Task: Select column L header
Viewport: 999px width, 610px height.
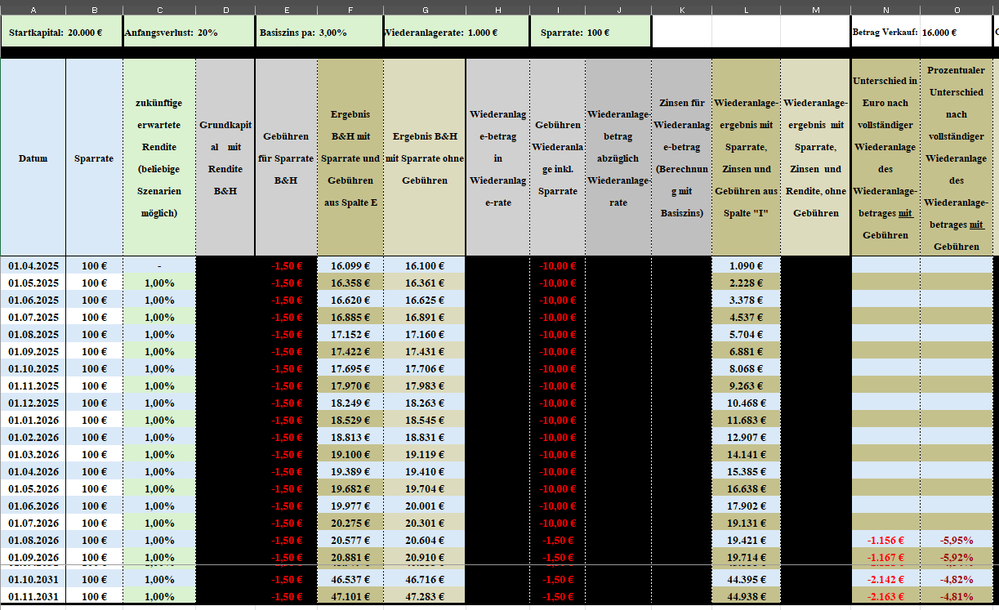Action: (x=746, y=10)
